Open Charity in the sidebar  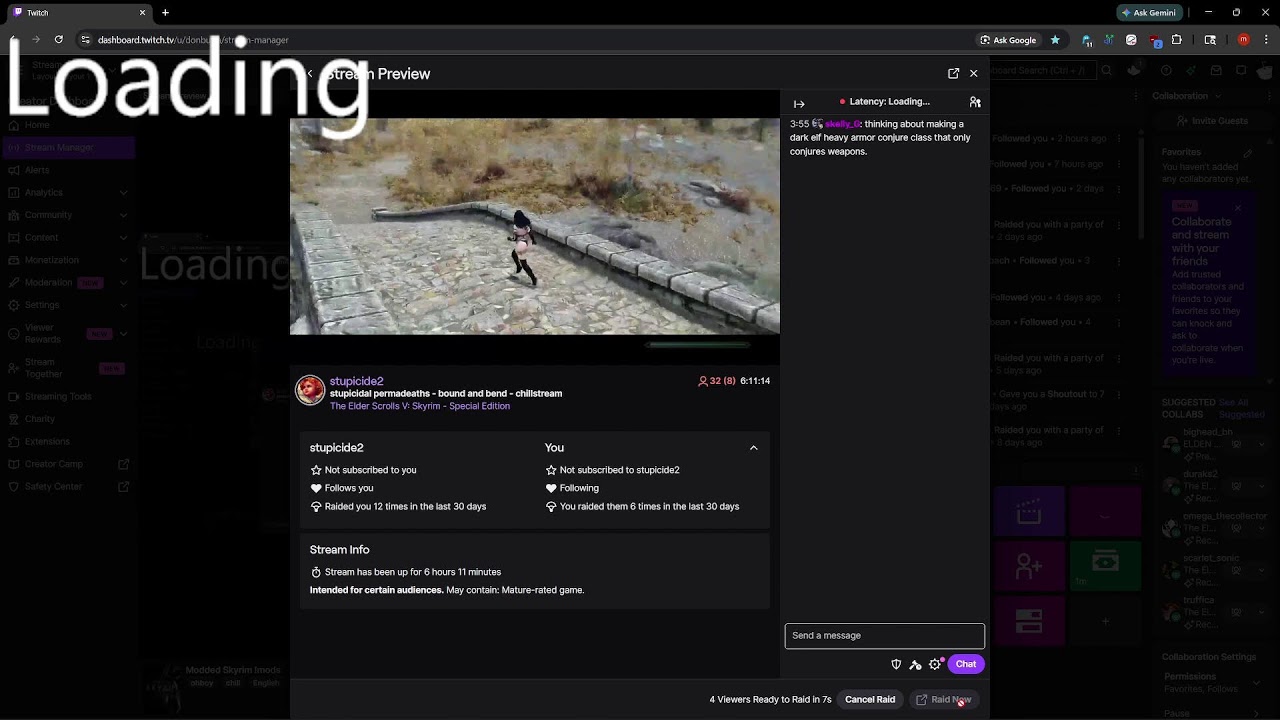(68, 419)
